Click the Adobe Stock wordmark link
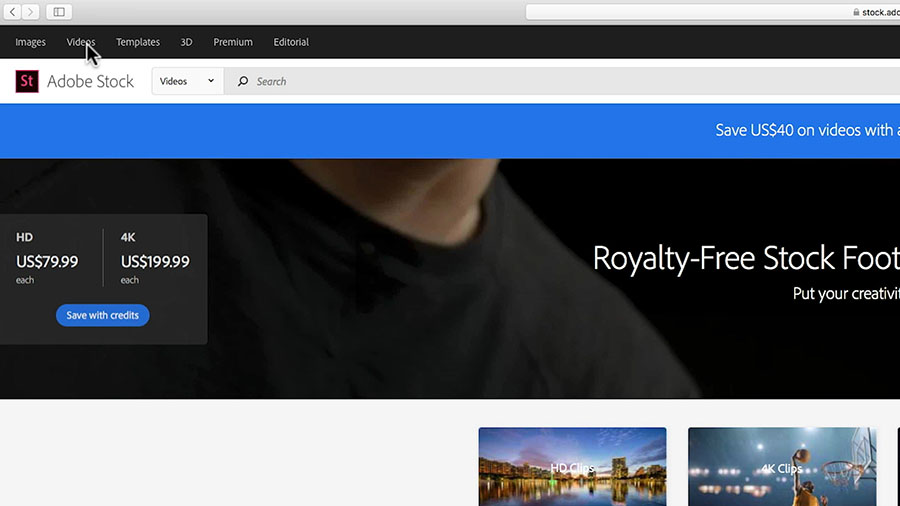The height and width of the screenshot is (506, 900). [90, 81]
